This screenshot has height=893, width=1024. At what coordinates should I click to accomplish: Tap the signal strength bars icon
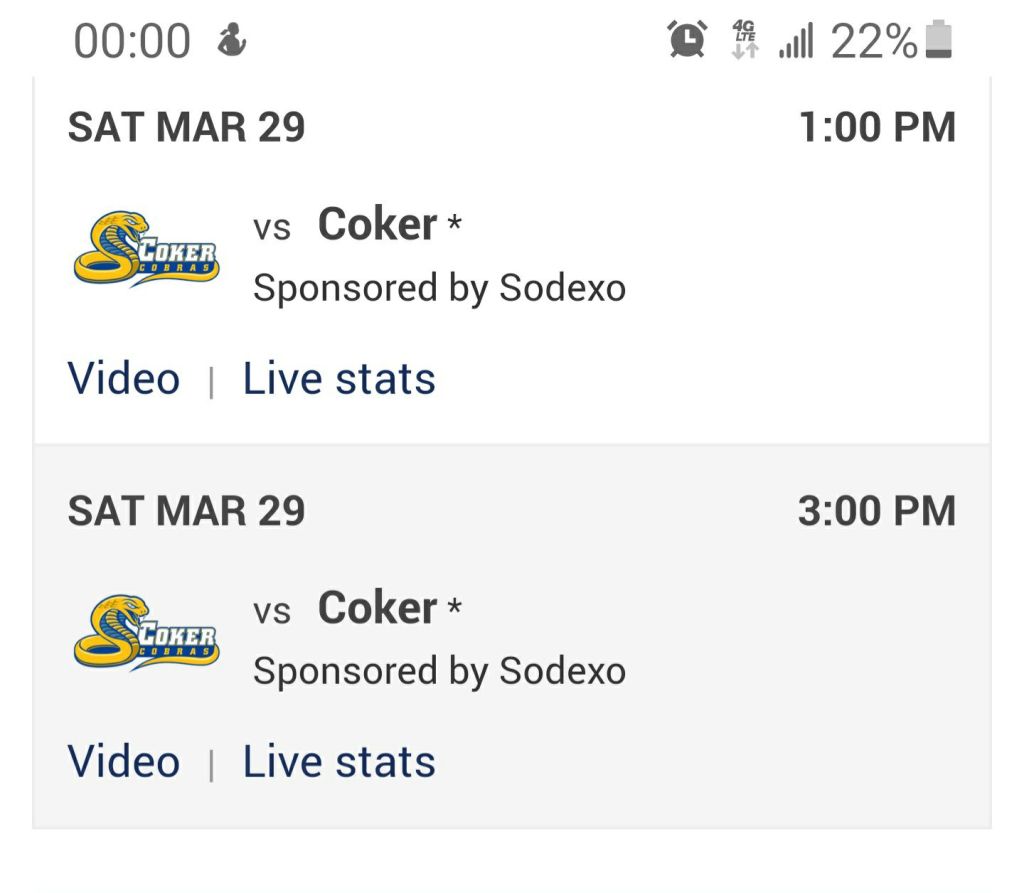pos(796,42)
